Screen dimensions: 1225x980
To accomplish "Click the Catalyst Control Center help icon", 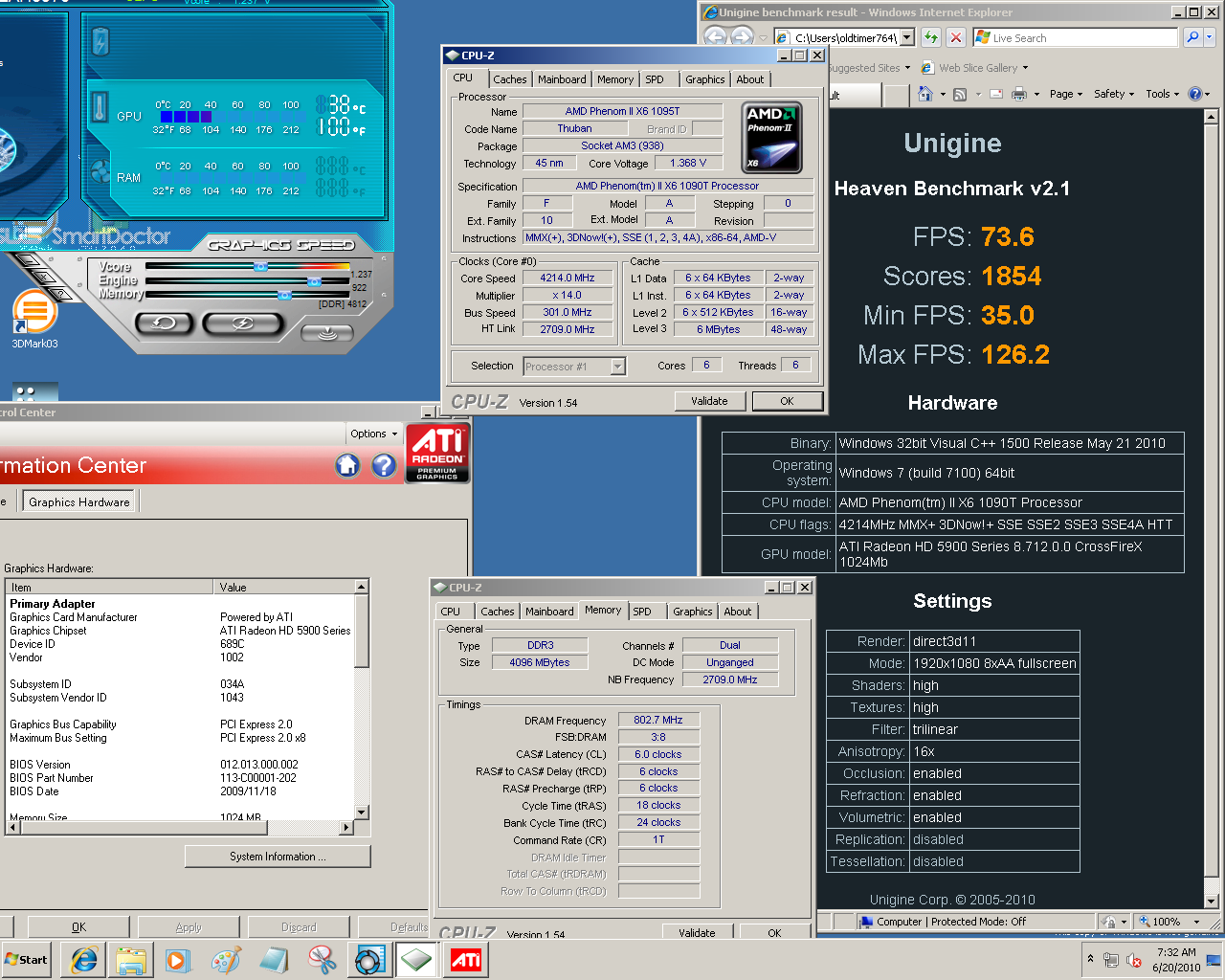I will click(384, 466).
